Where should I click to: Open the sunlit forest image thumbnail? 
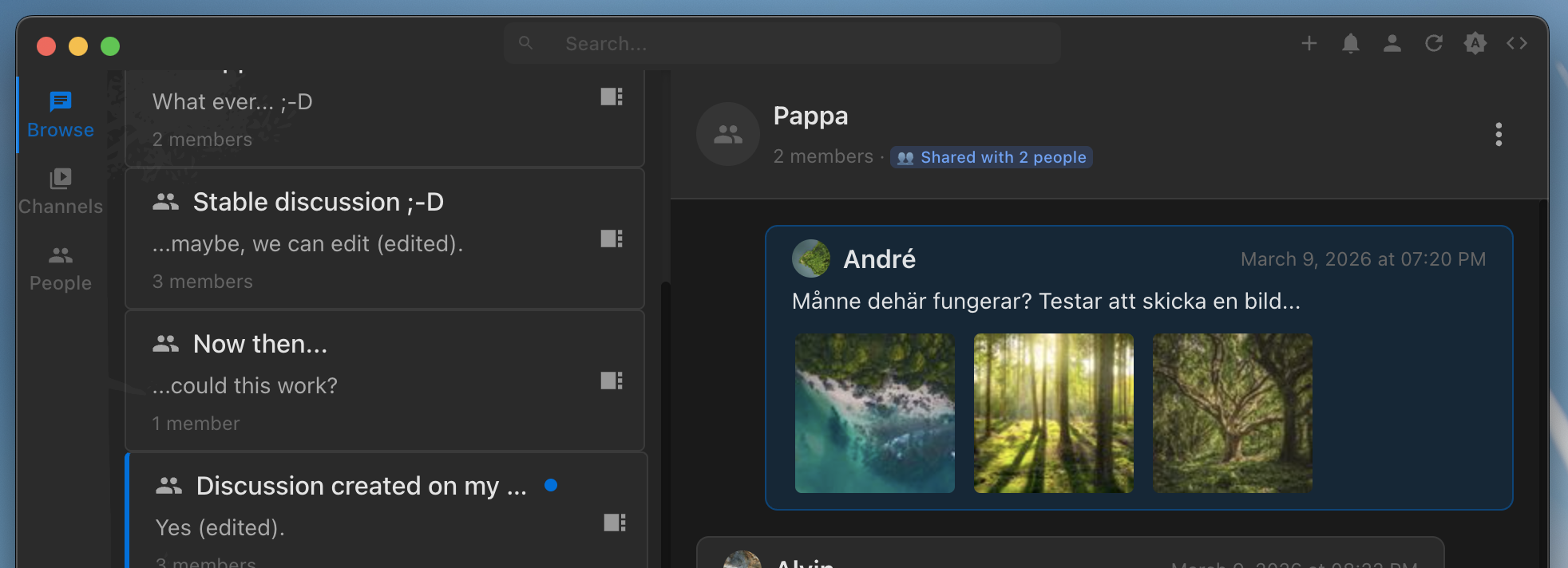(x=1054, y=413)
